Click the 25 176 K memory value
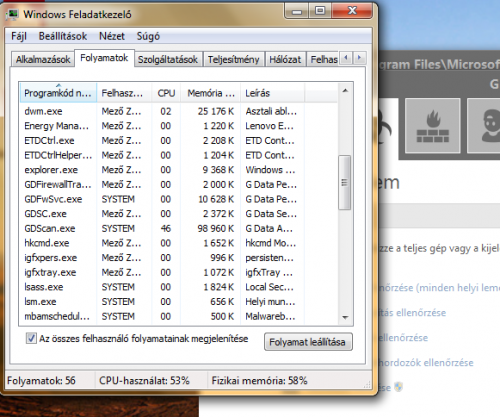Screen dimensions: 500x417 (x=216, y=111)
